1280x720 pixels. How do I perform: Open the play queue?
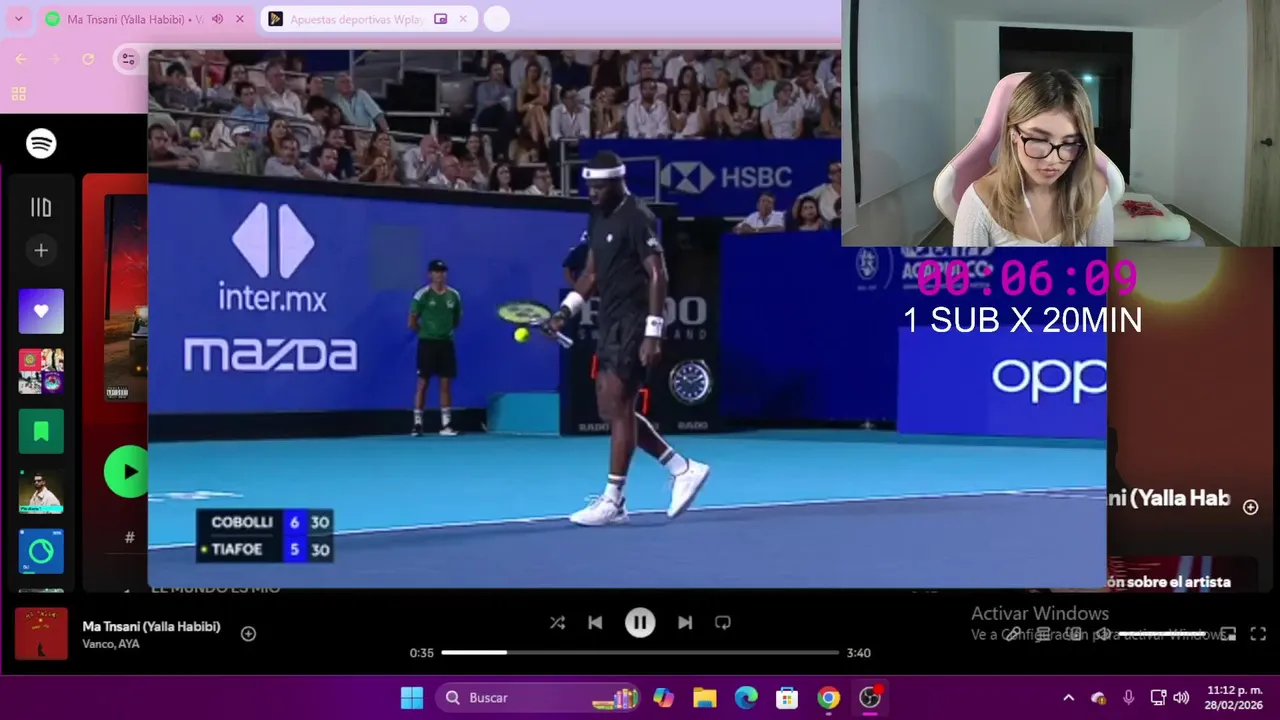click(1043, 634)
